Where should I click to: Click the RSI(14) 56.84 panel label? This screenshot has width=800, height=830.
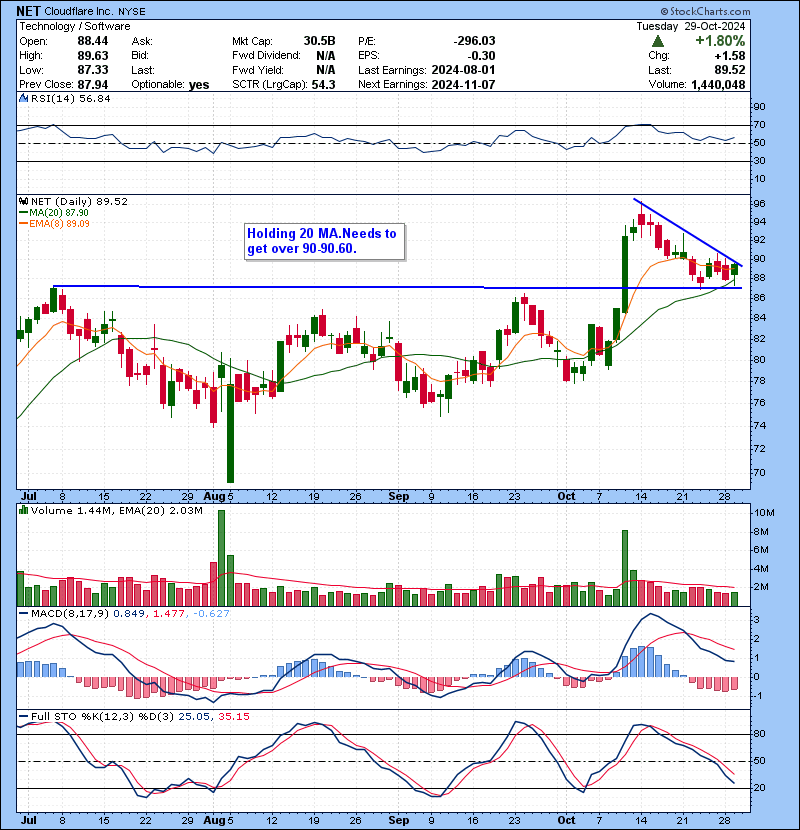70,98
